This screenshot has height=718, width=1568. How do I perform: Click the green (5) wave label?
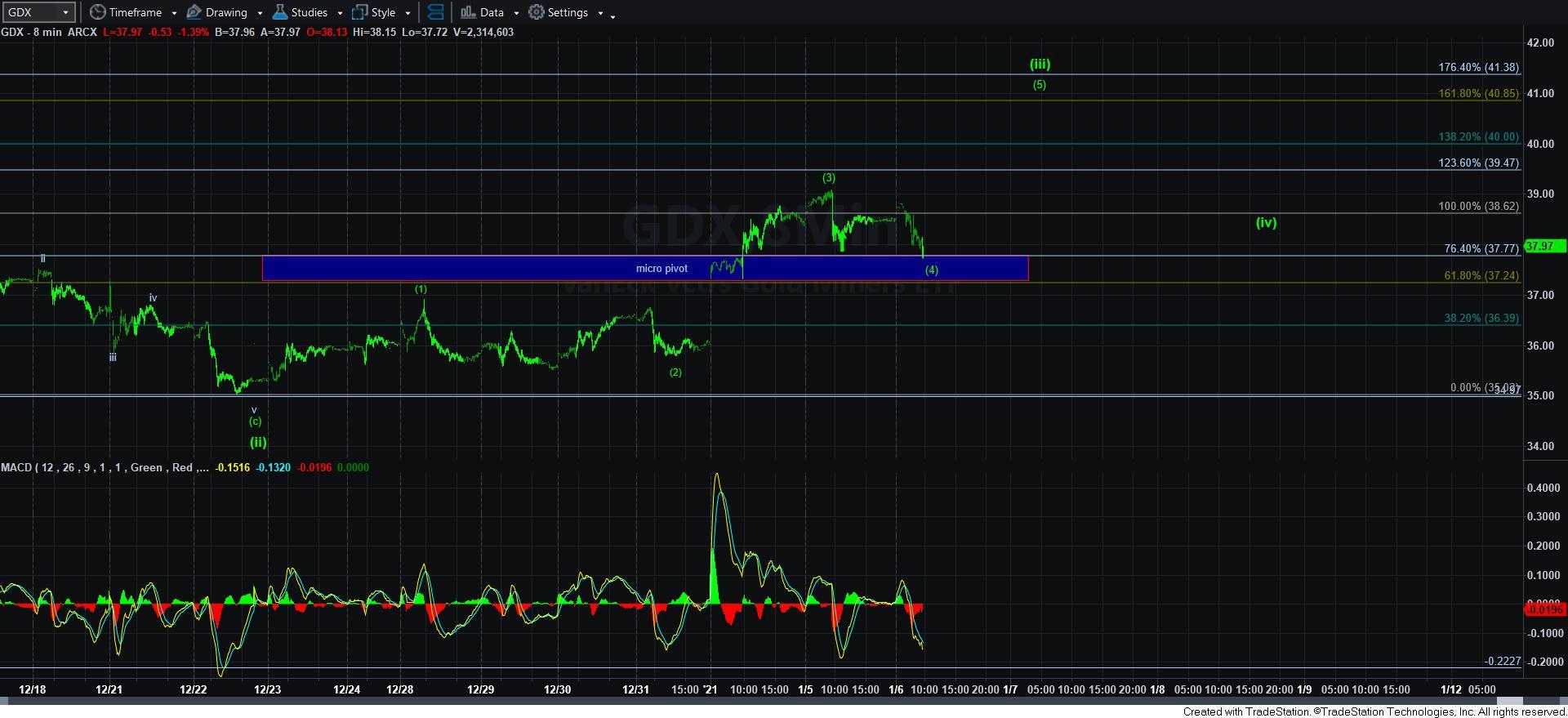point(1039,85)
